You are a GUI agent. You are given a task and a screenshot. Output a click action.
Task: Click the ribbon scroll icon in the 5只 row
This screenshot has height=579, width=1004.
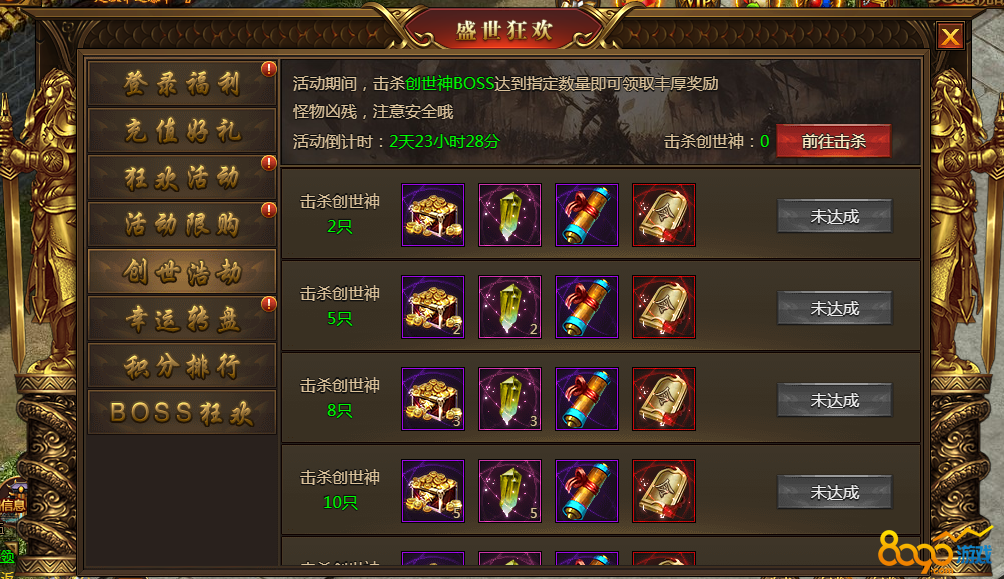587,307
